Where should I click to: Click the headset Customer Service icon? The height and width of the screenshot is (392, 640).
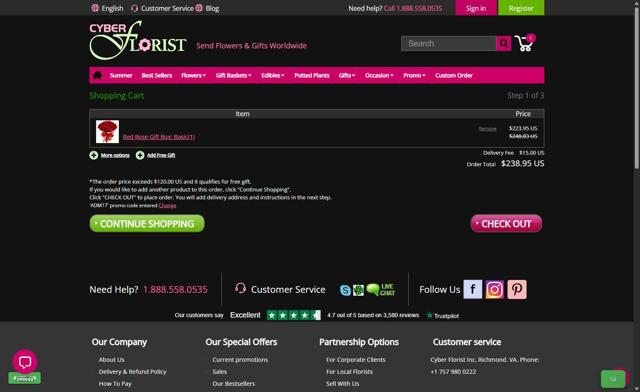tap(240, 289)
